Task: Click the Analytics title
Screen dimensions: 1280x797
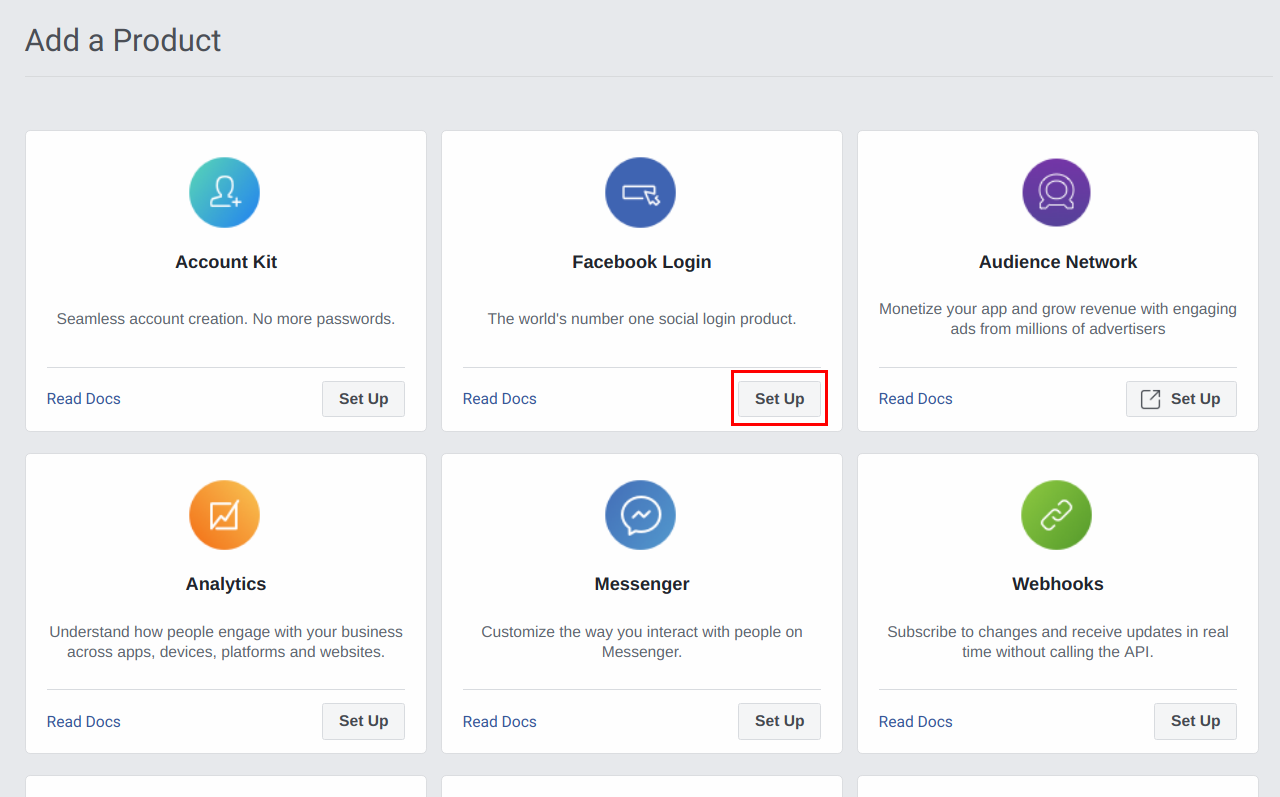Action: (226, 584)
